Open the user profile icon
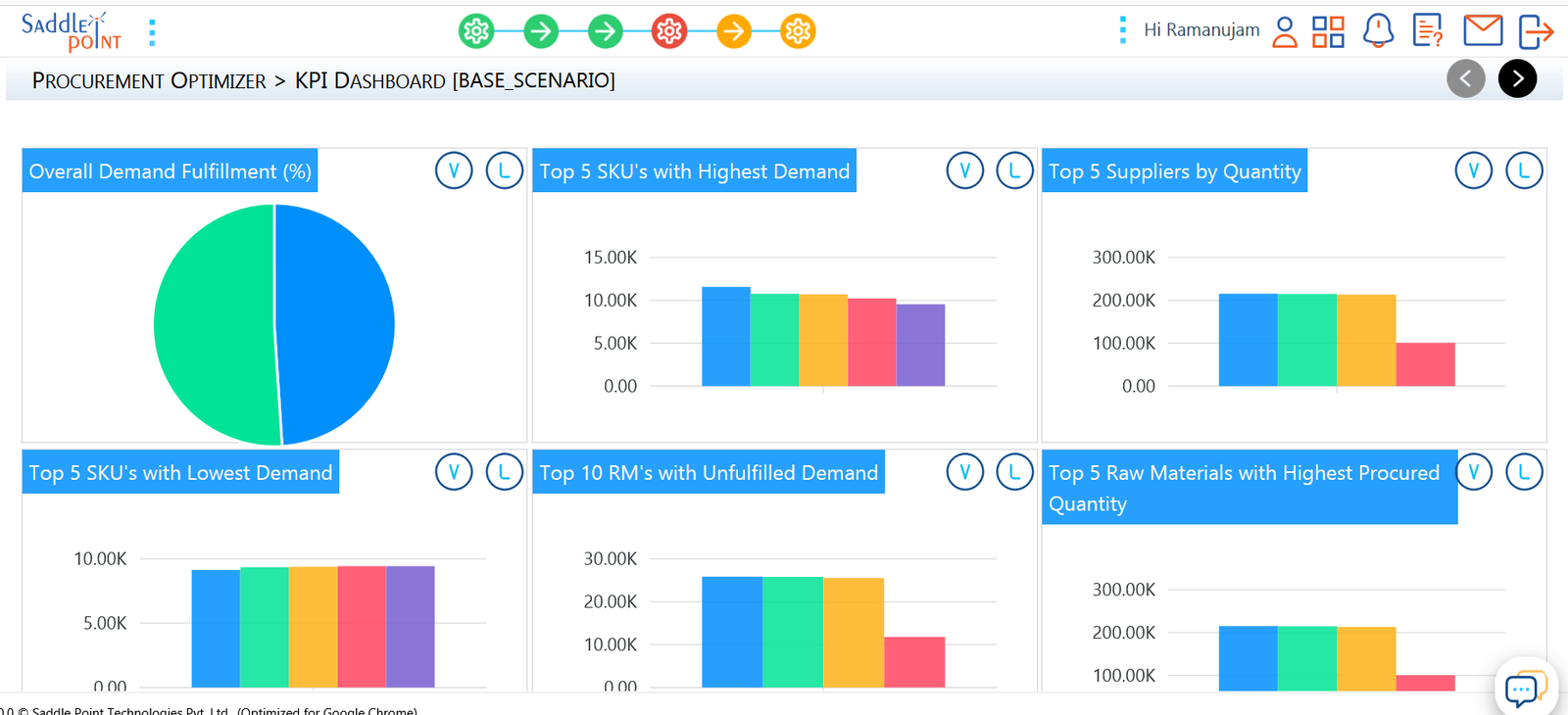 [1284, 31]
